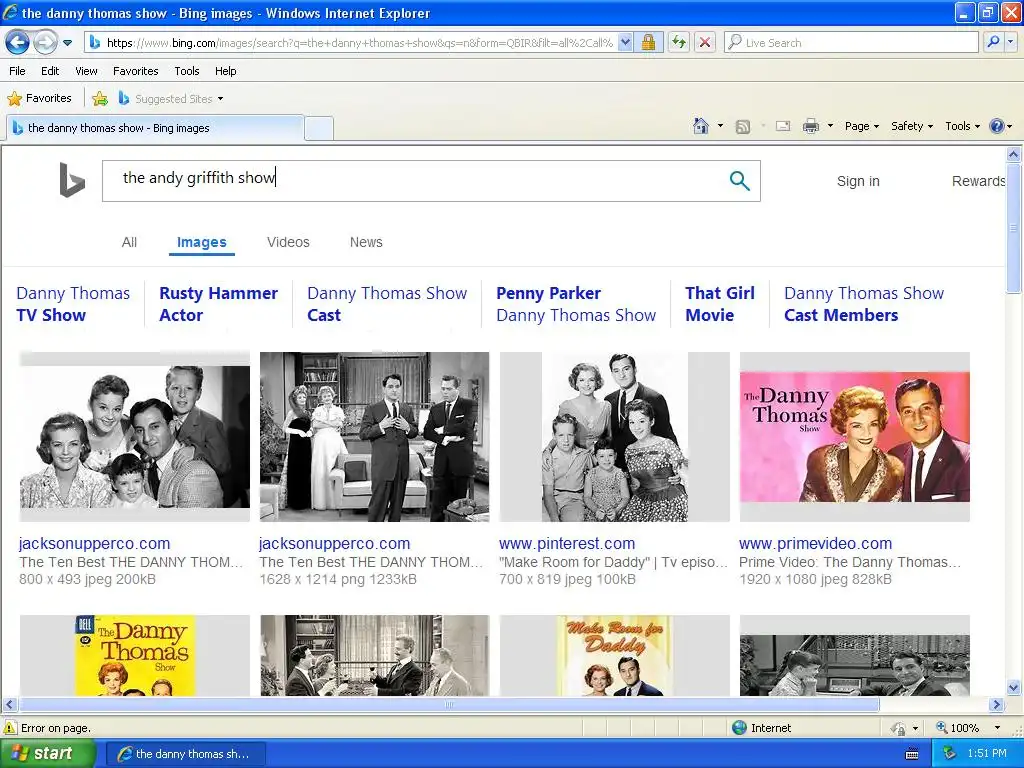Click the browser Forward arrow button
This screenshot has width=1024, height=768.
(45, 43)
